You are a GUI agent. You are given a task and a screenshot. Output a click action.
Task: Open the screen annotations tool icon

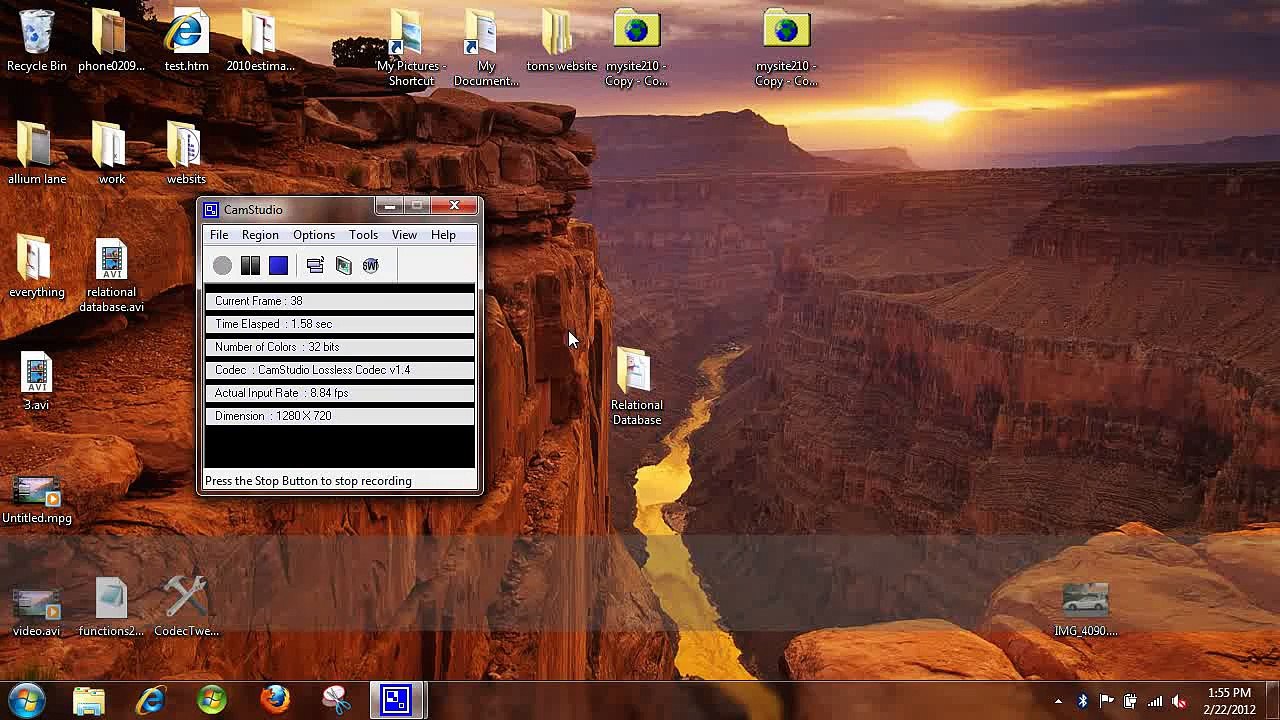click(x=343, y=265)
